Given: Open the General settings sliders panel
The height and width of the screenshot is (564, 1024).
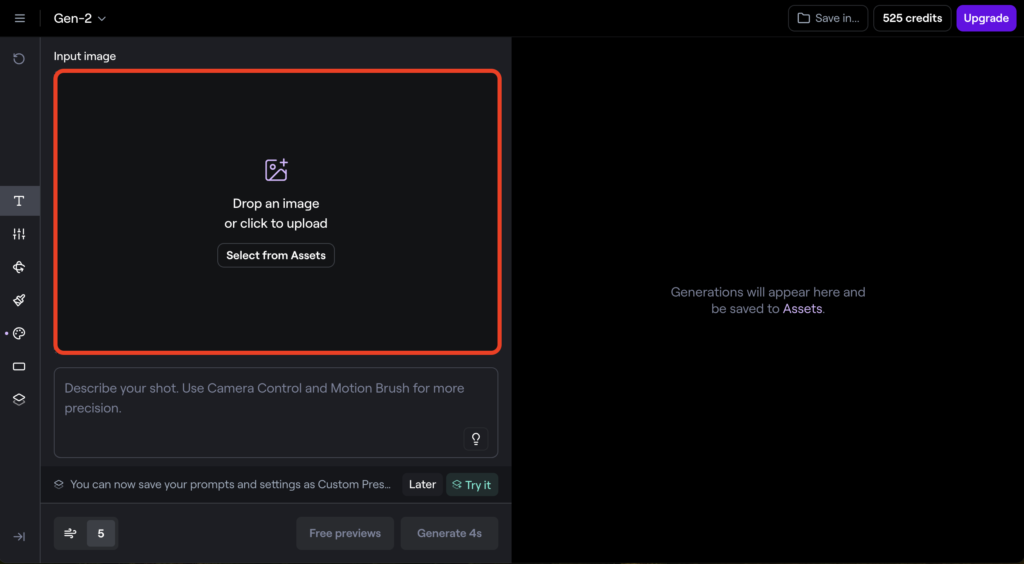Looking at the screenshot, I should (x=19, y=234).
